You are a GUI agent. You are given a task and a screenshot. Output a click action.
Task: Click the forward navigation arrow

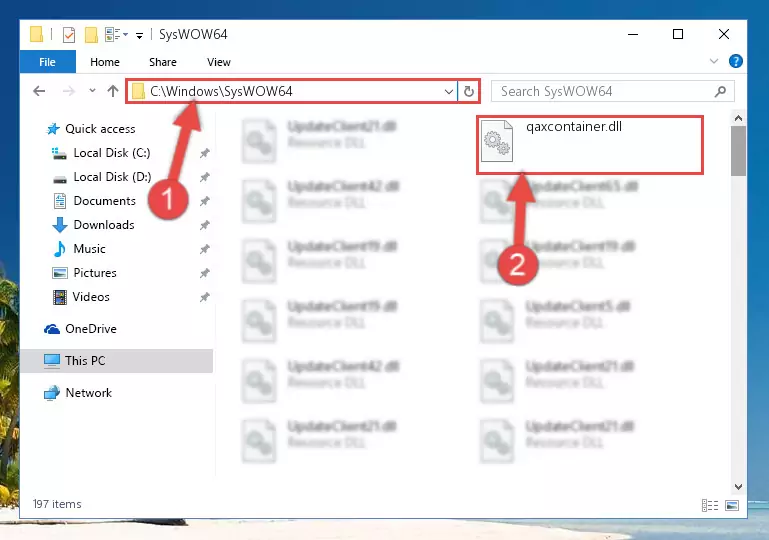[x=69, y=91]
